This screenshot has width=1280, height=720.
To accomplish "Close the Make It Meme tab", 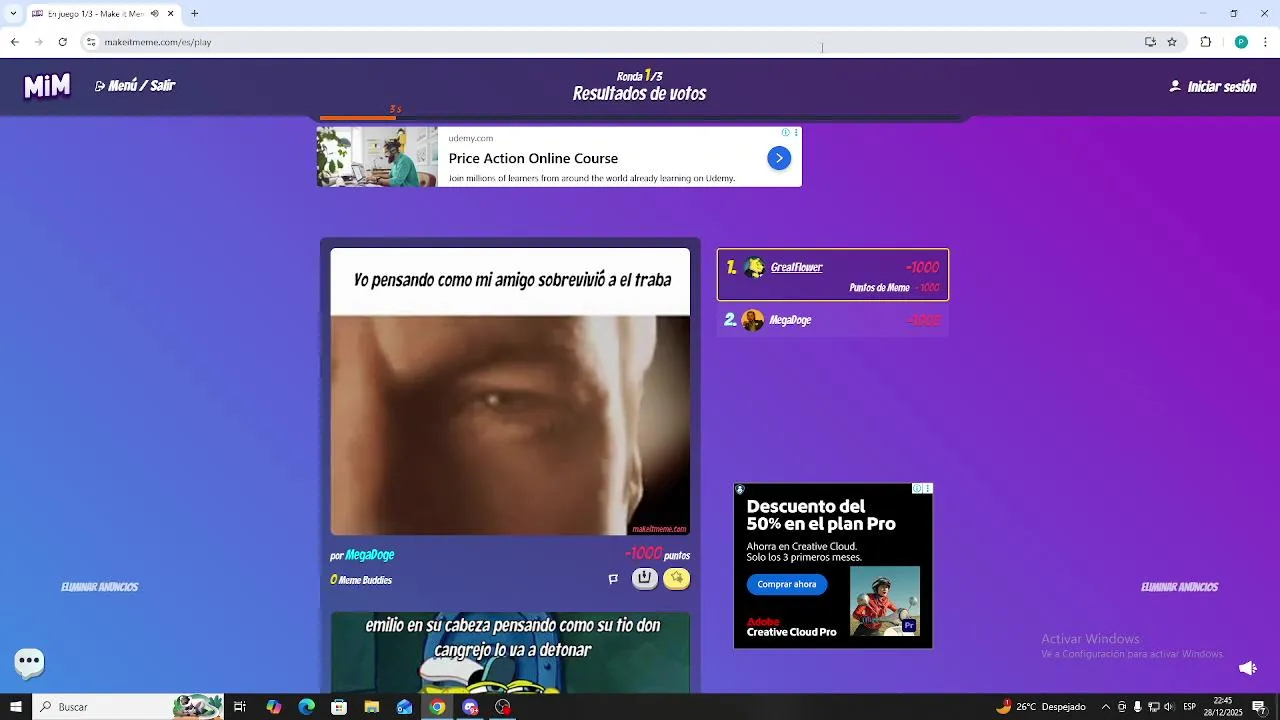I will [x=170, y=14].
